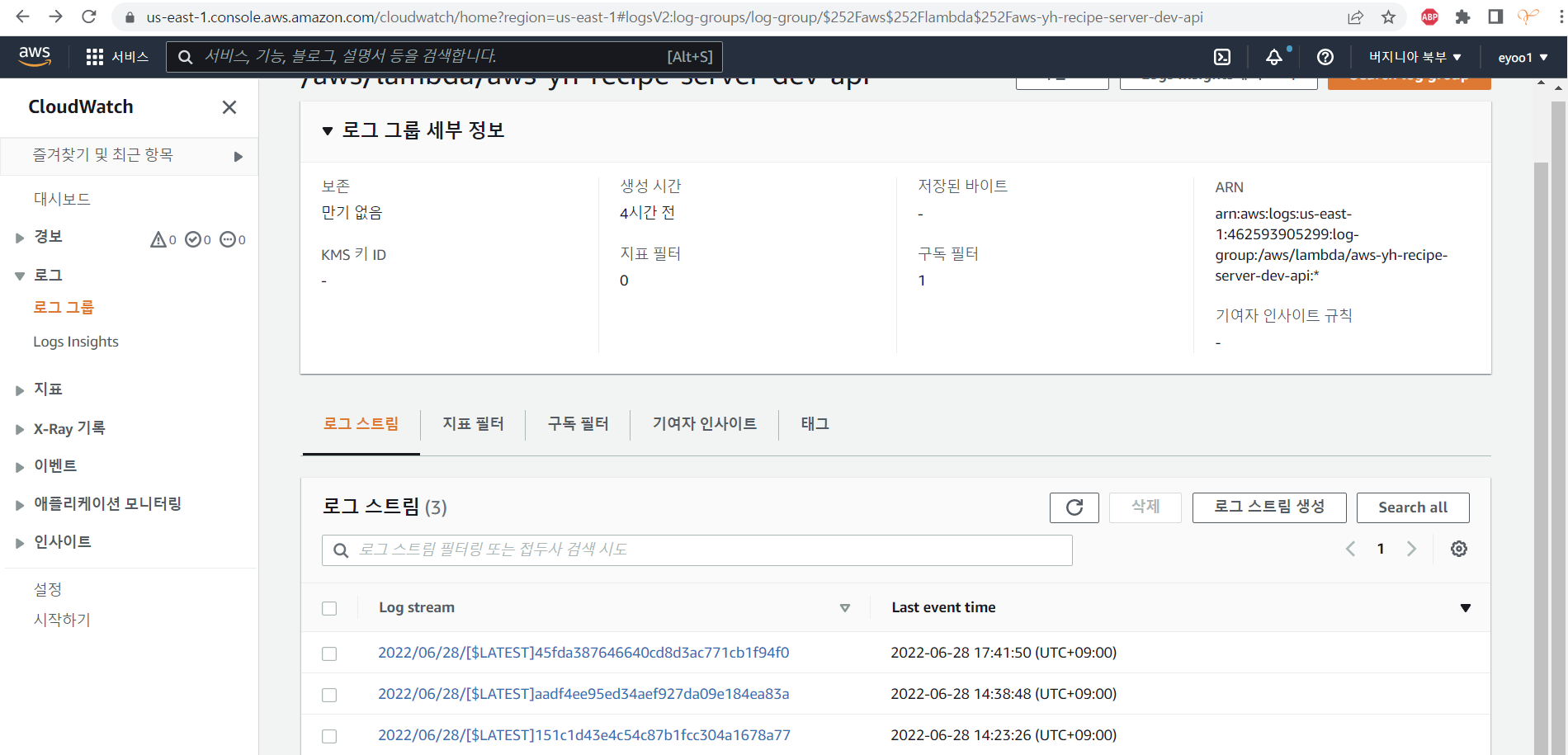Open log stream 45fda387646640cd8d3ac771cb1f94f0
1568x755 pixels.
583,653
